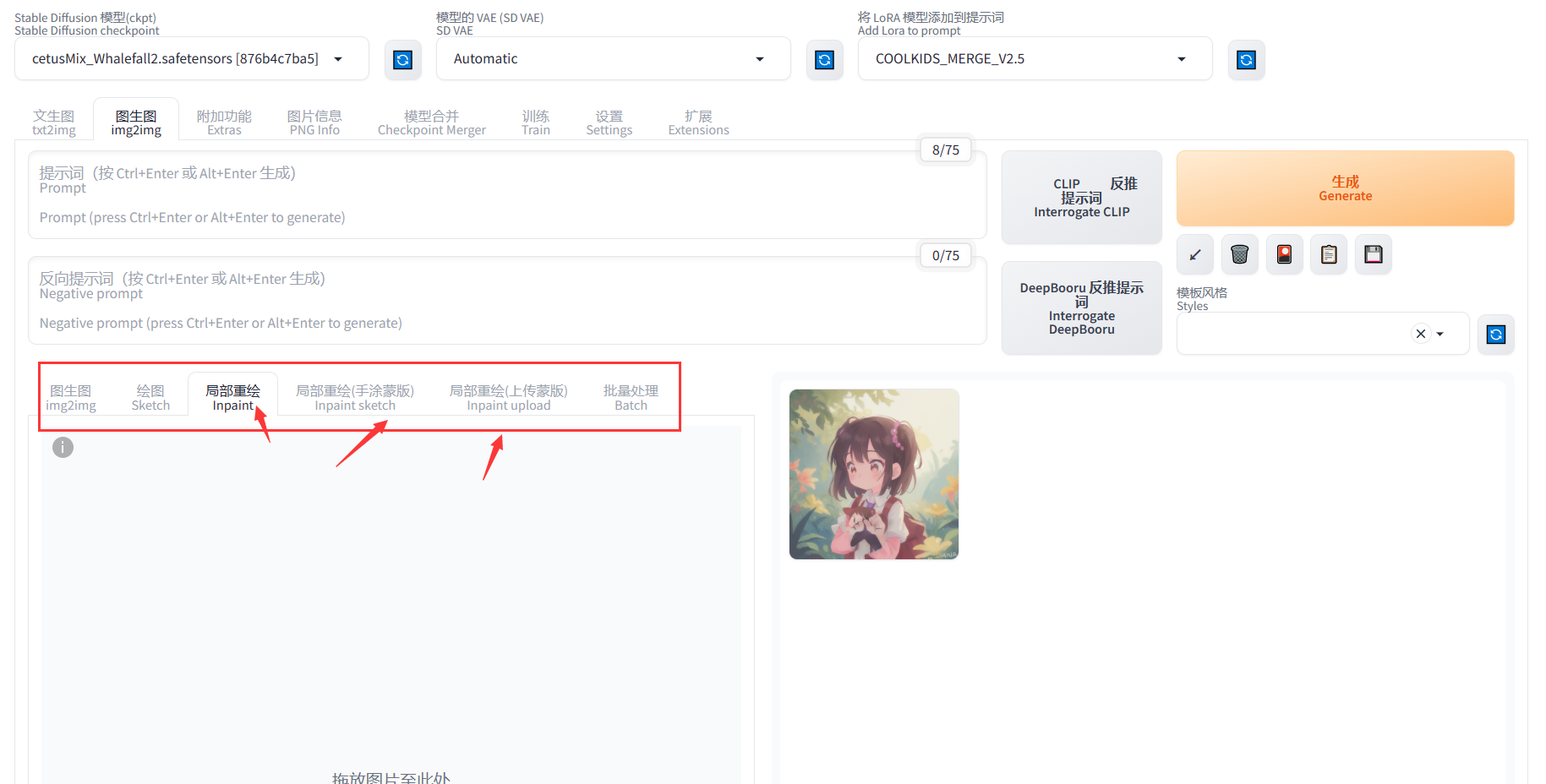The image size is (1546, 784).
Task: Click the clipboard icon to apply styles
Action: click(1330, 254)
